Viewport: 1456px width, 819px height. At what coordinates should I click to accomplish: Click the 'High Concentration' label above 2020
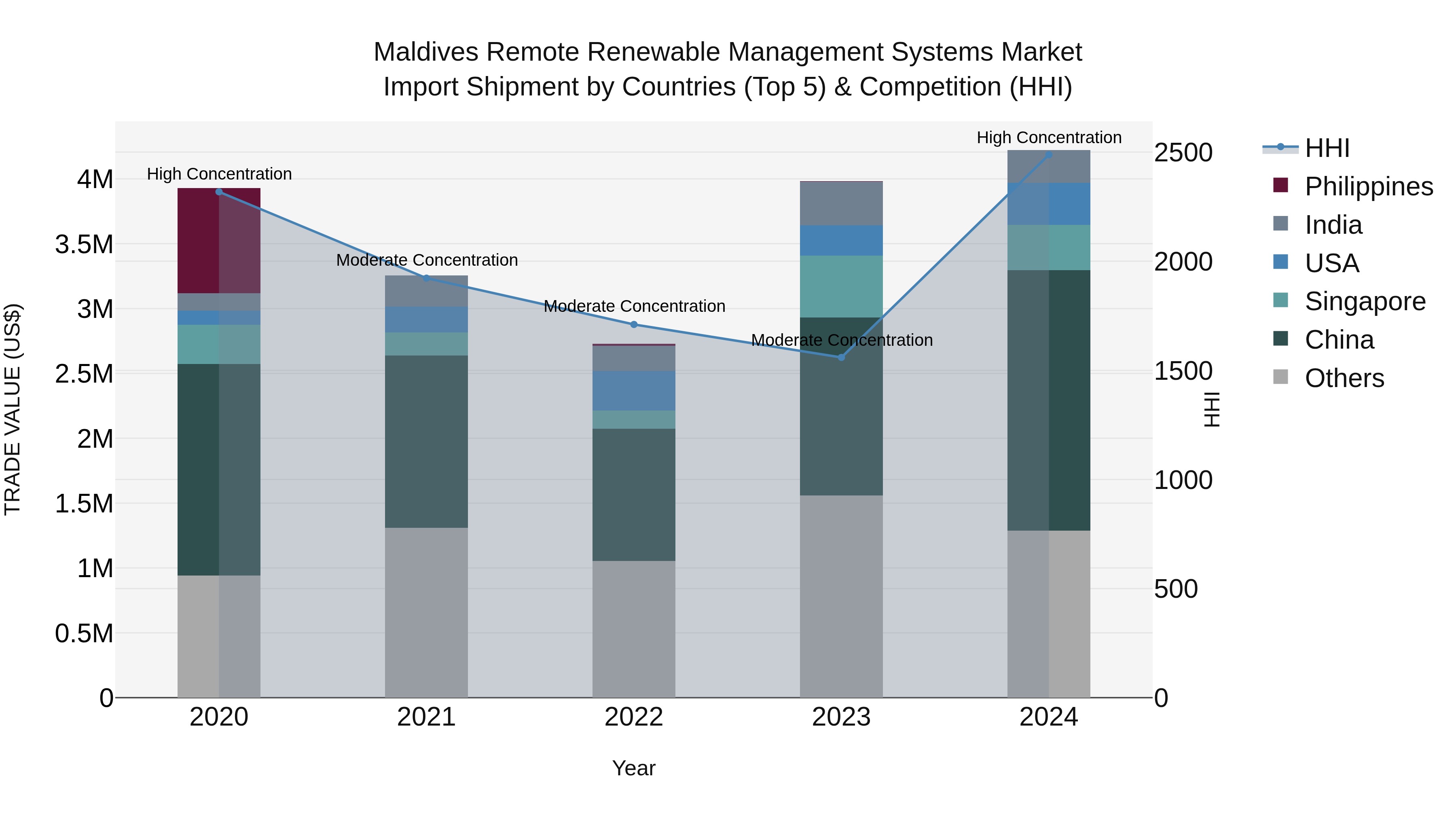click(219, 174)
